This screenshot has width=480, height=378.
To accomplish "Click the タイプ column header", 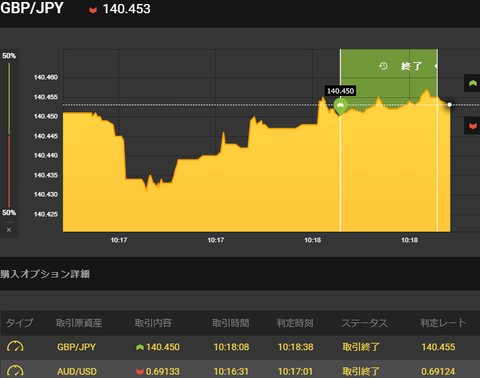I will 19,323.
